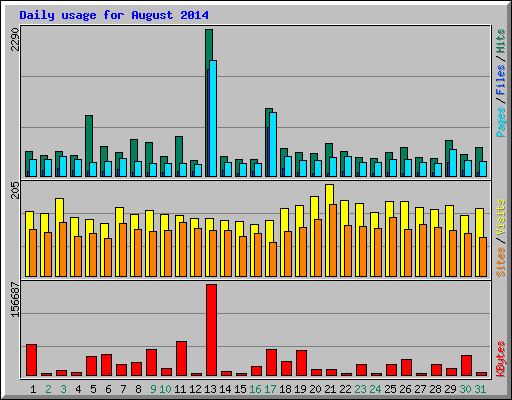Click the 156687 axis maximum label

point(15,299)
